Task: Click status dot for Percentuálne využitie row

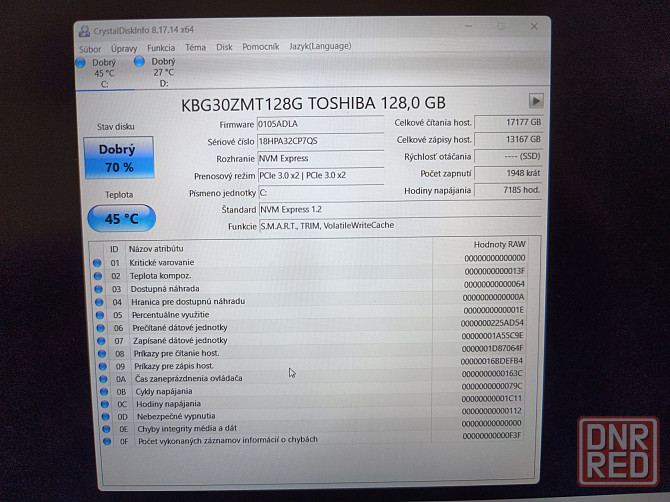Action: (x=100, y=315)
